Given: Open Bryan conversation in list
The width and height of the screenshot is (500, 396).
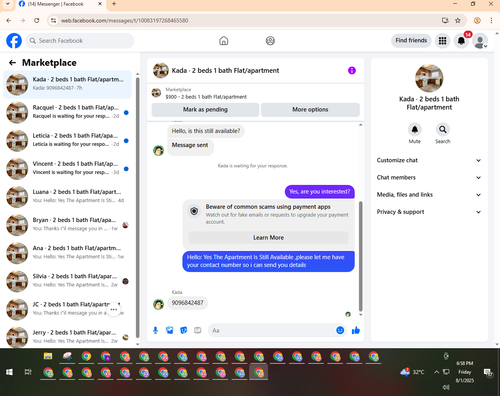Looking at the screenshot, I should pos(67,225).
